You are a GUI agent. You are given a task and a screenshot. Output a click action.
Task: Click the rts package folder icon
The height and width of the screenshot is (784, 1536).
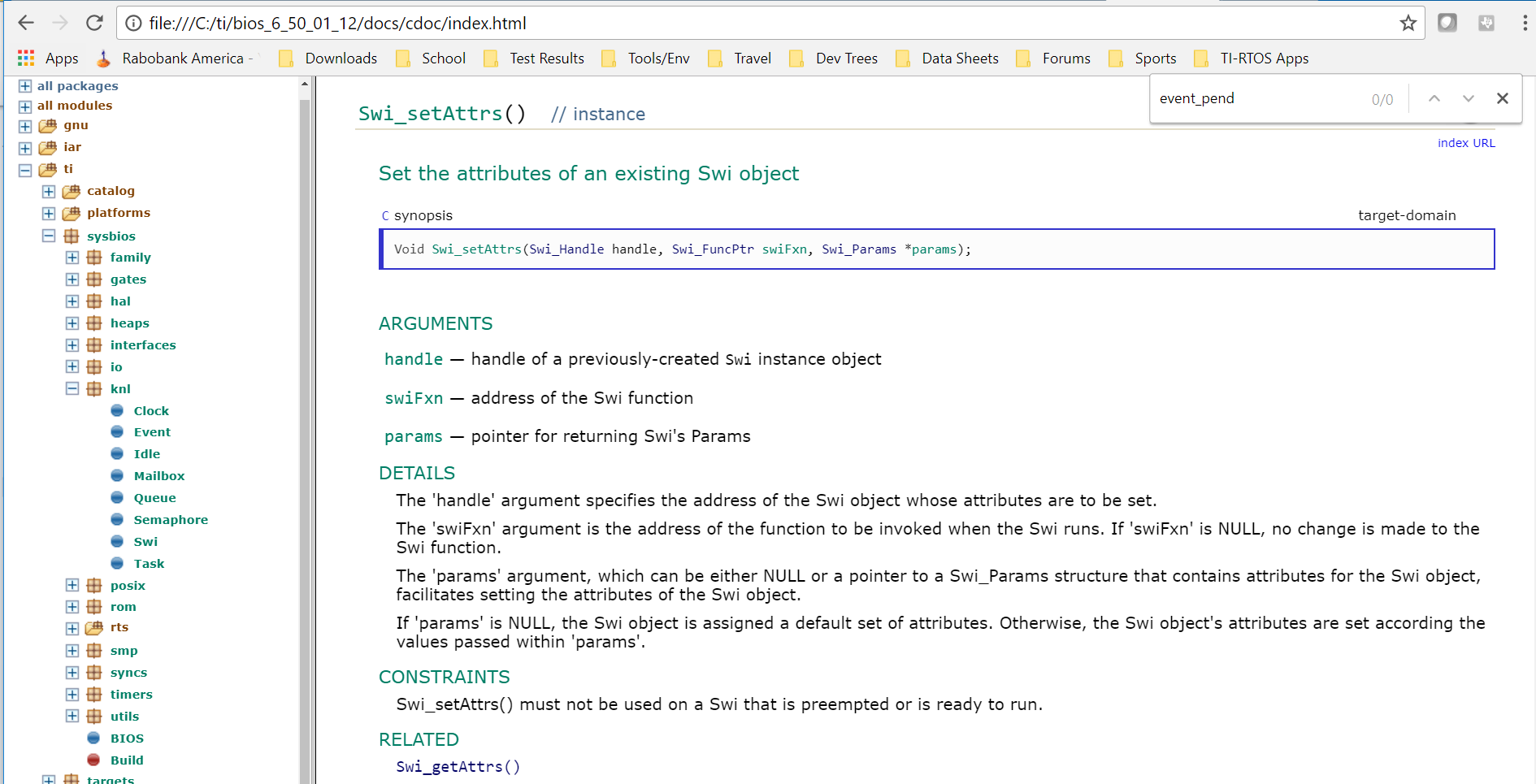[94, 627]
